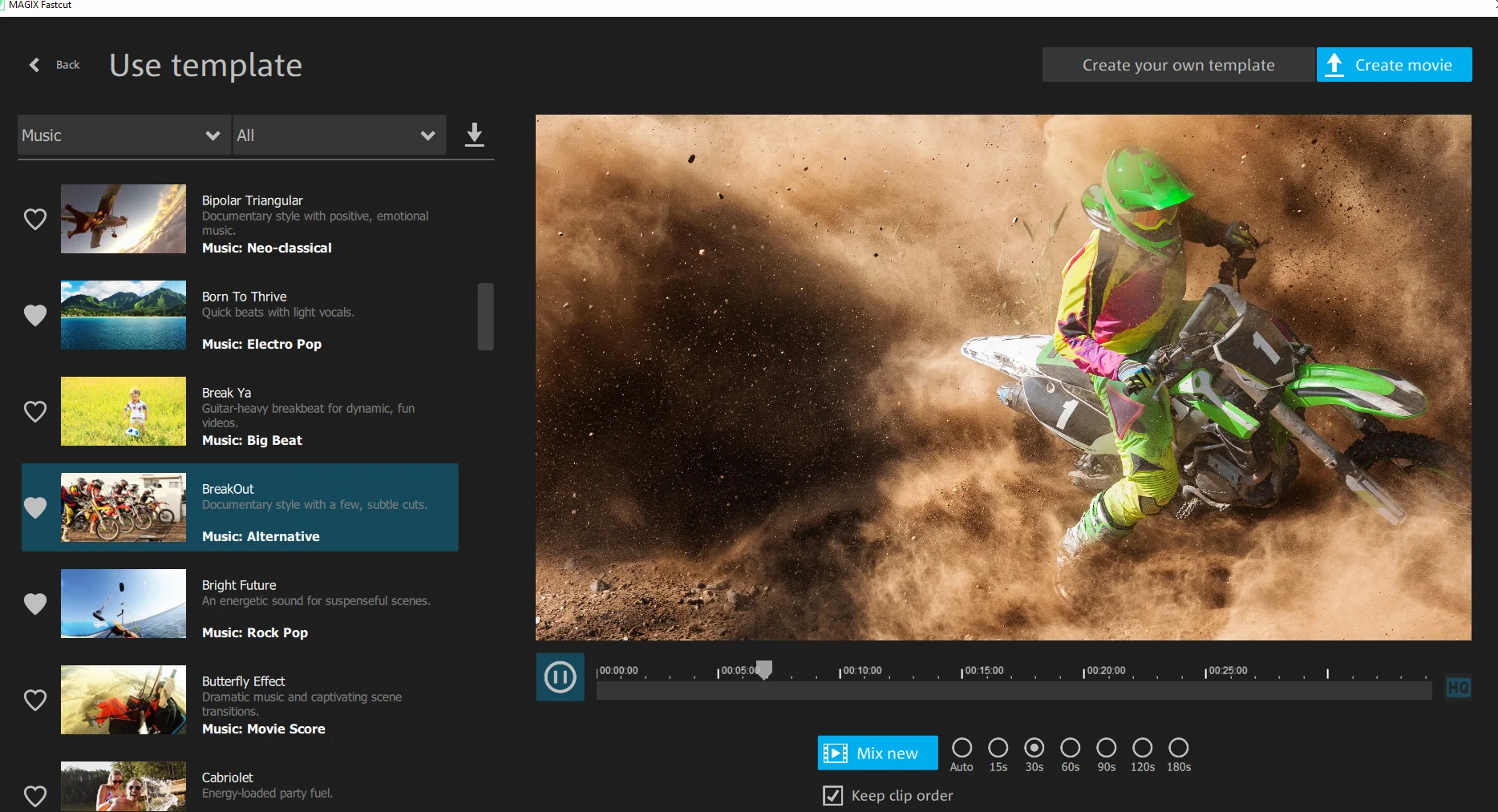Select the BreakOut motocross thumbnail
This screenshot has height=812, width=1498.
tap(123, 507)
